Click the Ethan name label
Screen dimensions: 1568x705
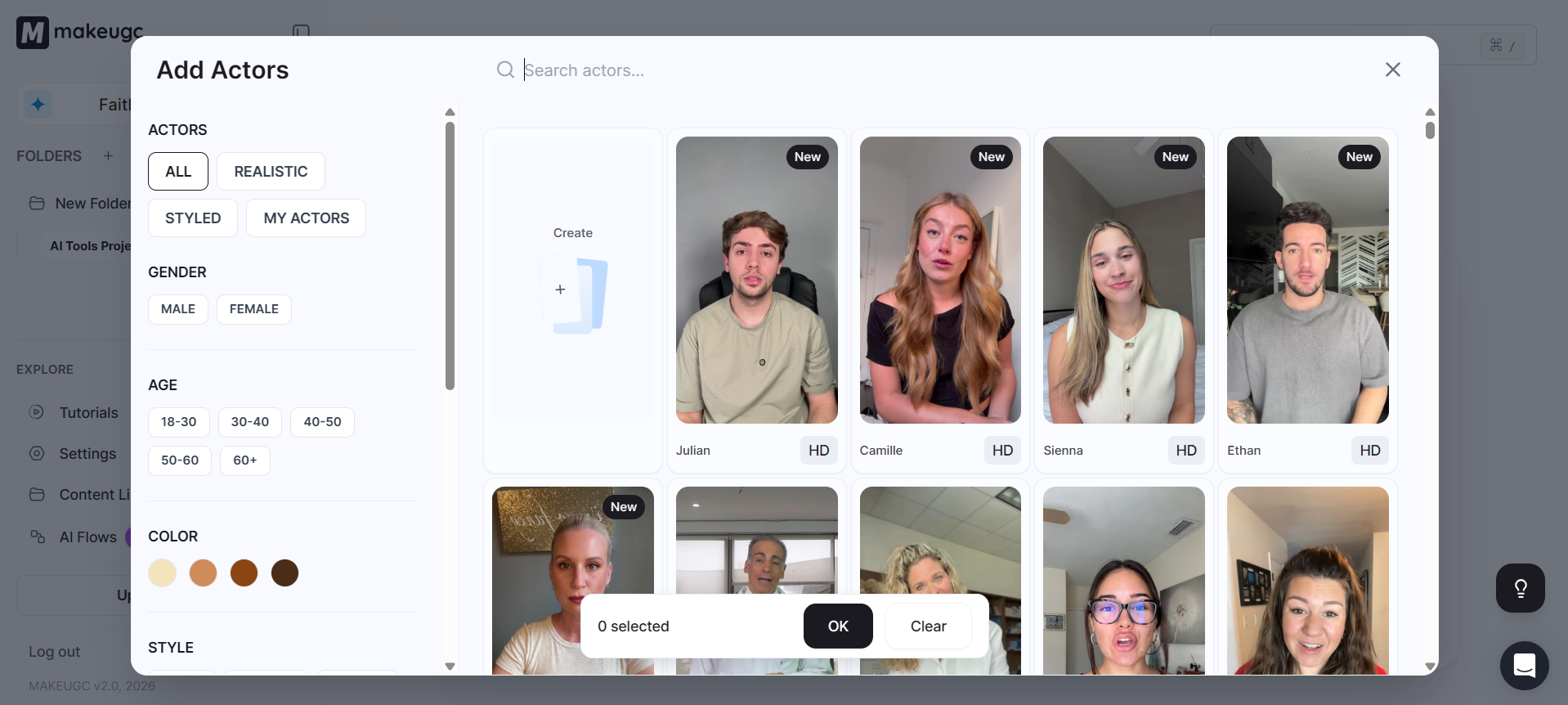(x=1243, y=450)
